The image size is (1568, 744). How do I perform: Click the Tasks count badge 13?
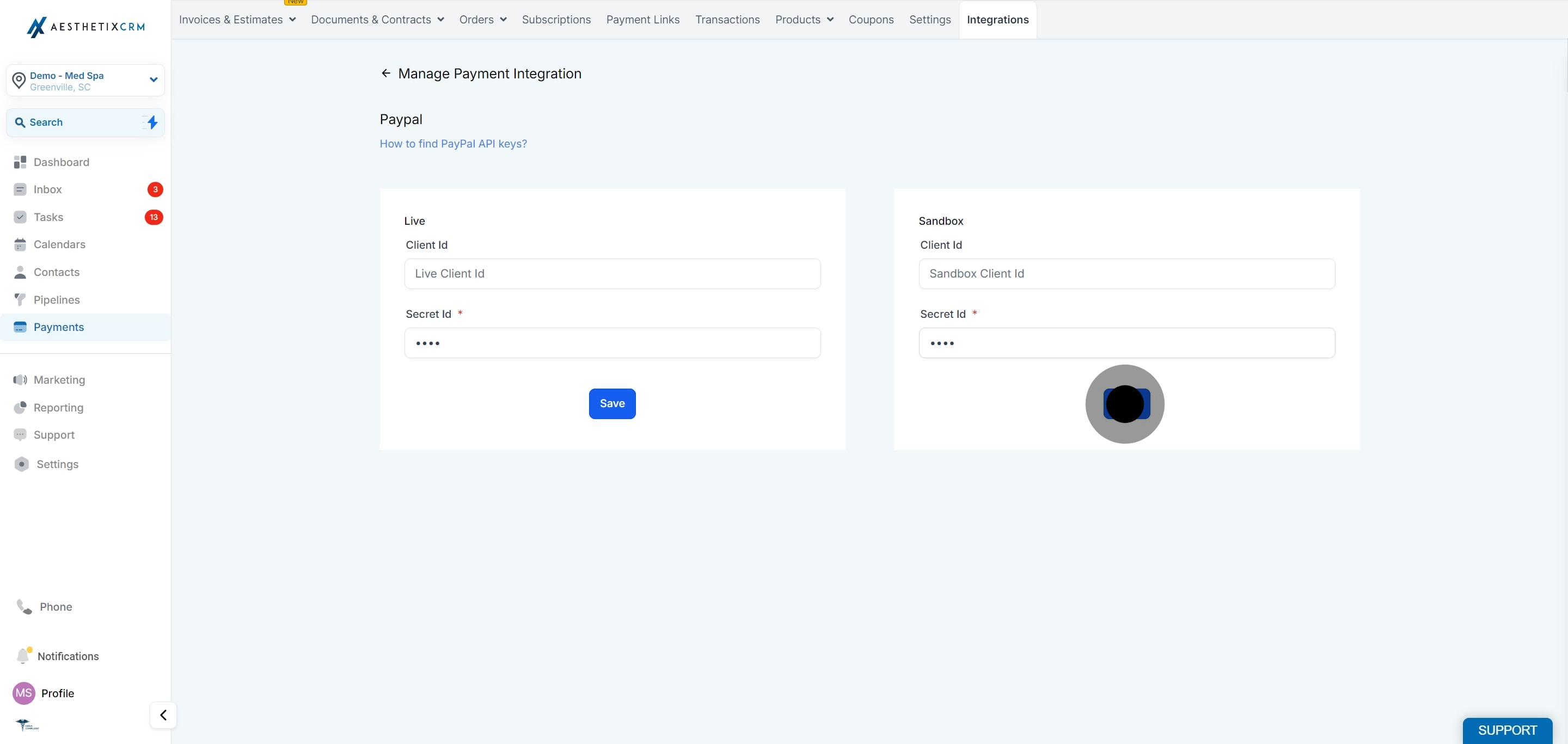pyautogui.click(x=154, y=217)
